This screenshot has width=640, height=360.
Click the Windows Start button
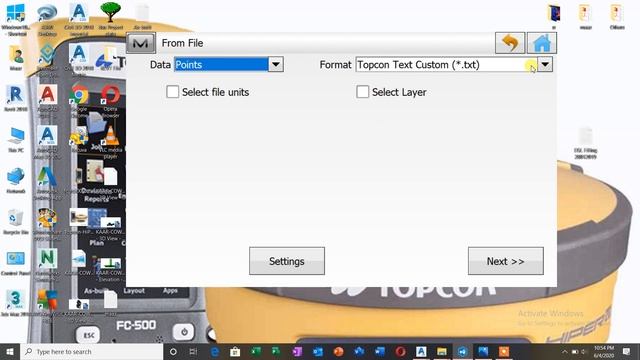tap(10, 351)
